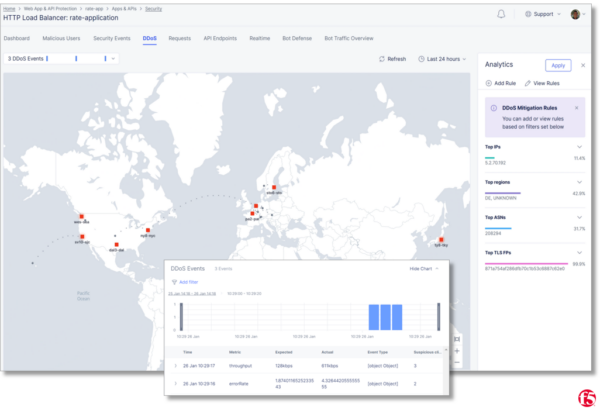This screenshot has height=414, width=600.
Task: Open the Last 24 hours time selector
Action: tap(441, 59)
